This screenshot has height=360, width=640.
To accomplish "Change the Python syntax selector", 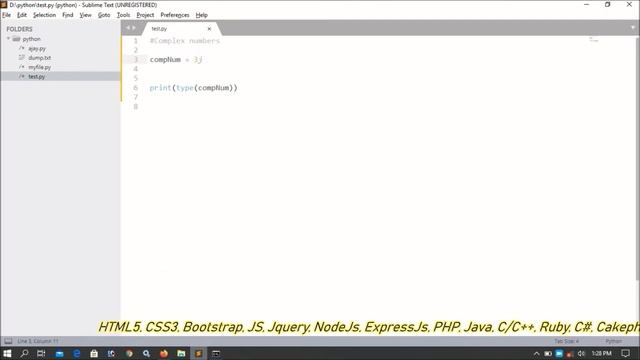I will pos(613,341).
